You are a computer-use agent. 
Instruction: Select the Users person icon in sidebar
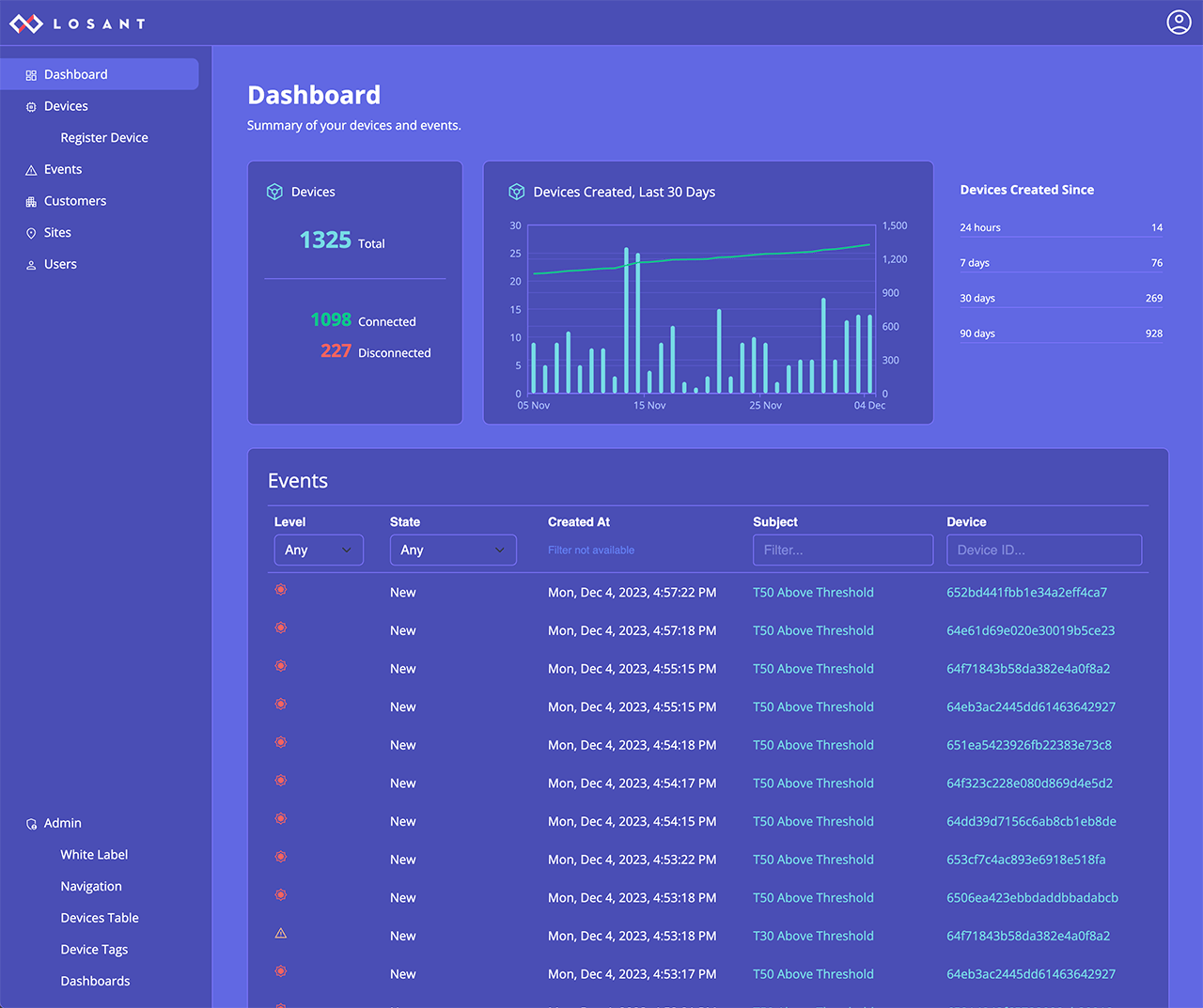pyautogui.click(x=31, y=264)
